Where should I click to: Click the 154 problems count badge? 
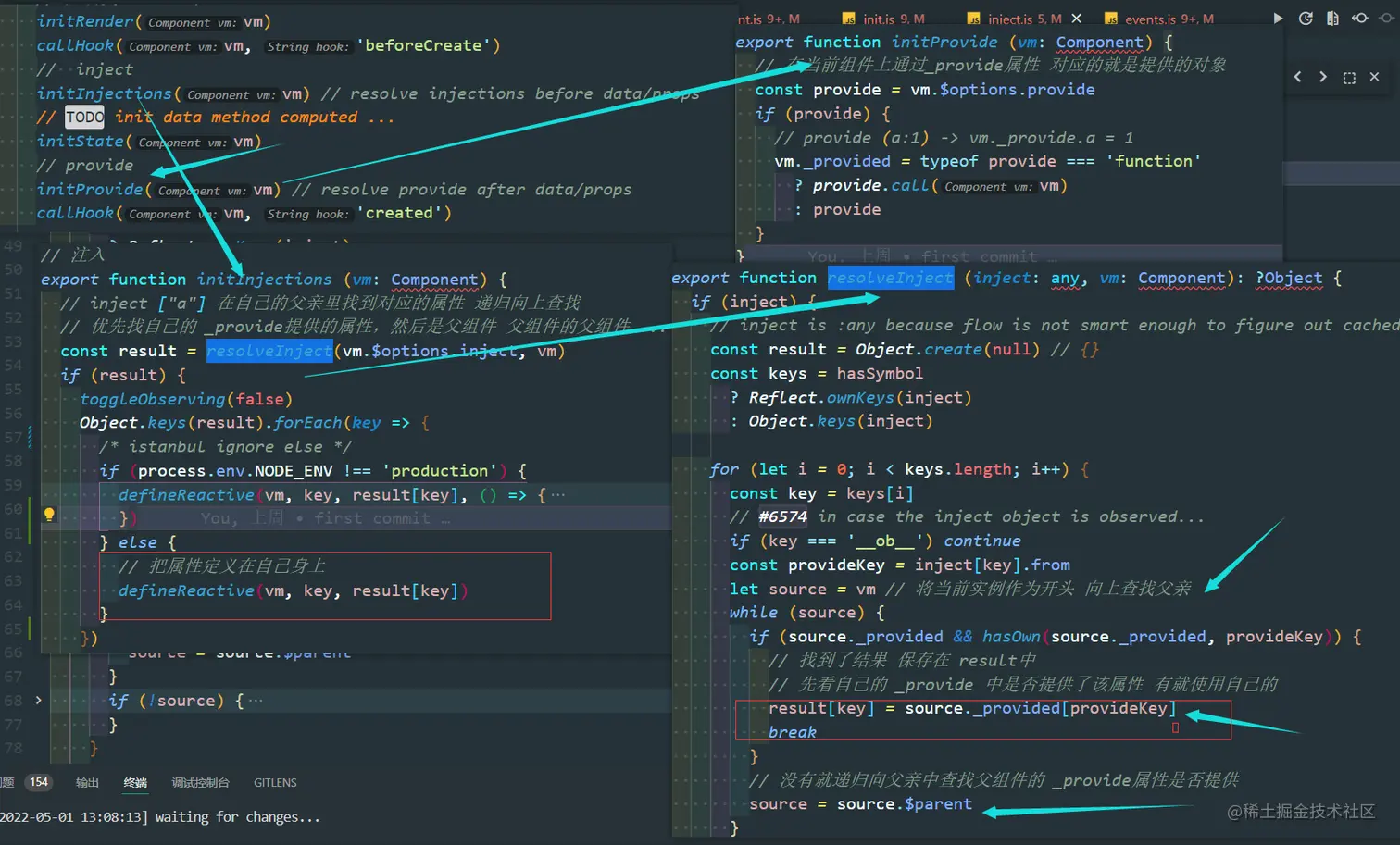(x=38, y=782)
